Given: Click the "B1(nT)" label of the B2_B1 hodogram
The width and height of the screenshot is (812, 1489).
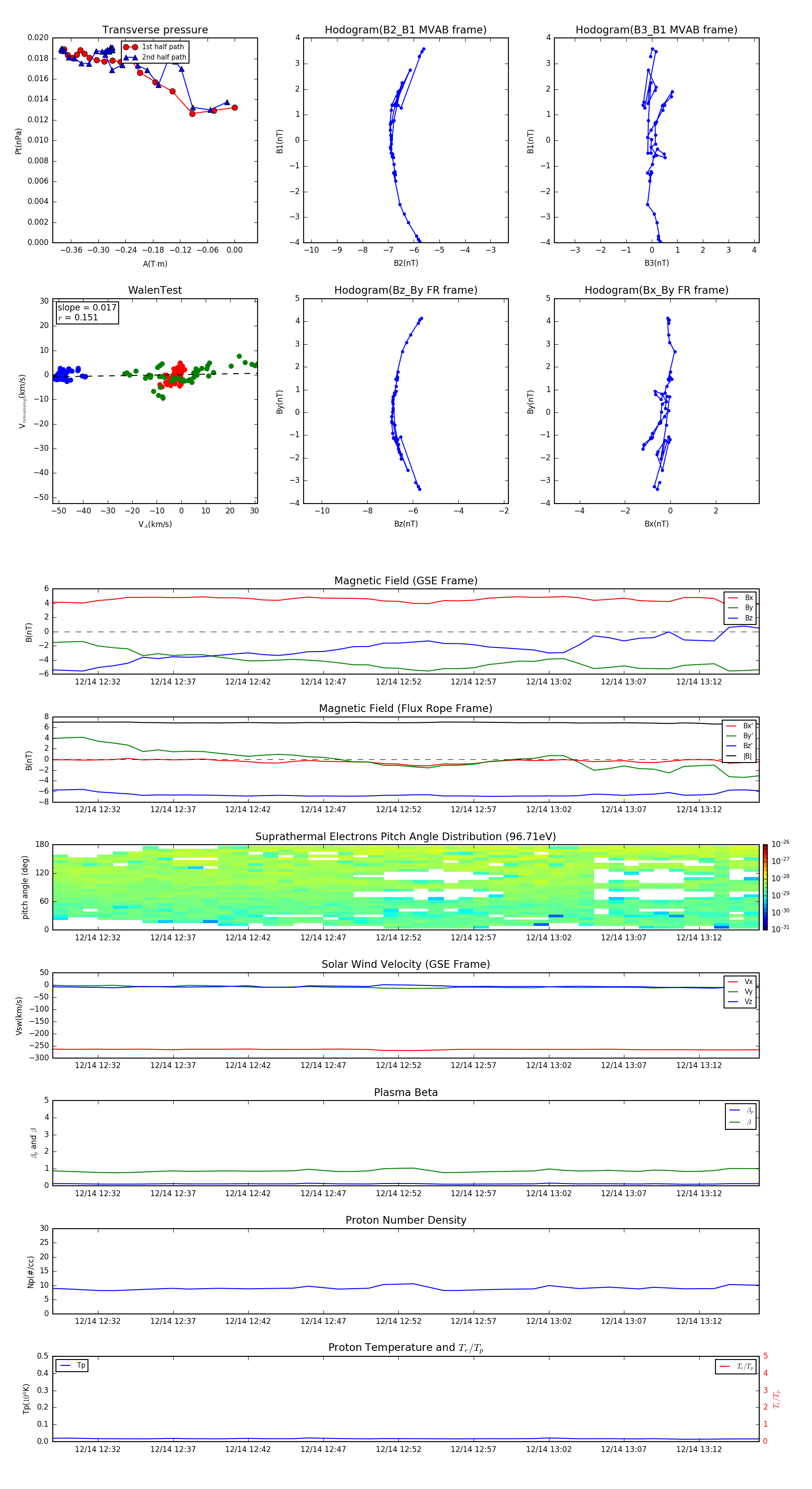Looking at the screenshot, I should point(279,141).
